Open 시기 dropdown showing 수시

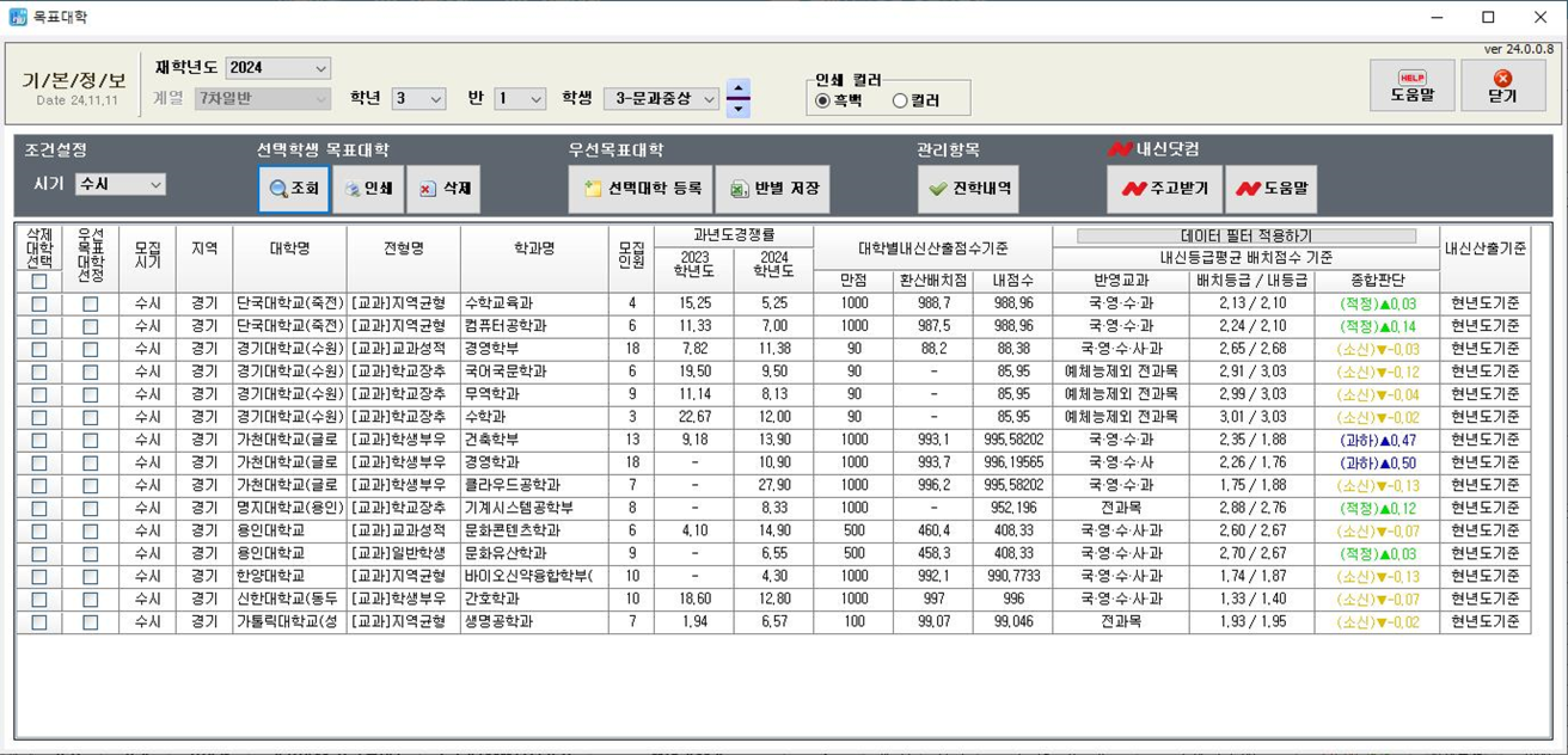point(120,184)
